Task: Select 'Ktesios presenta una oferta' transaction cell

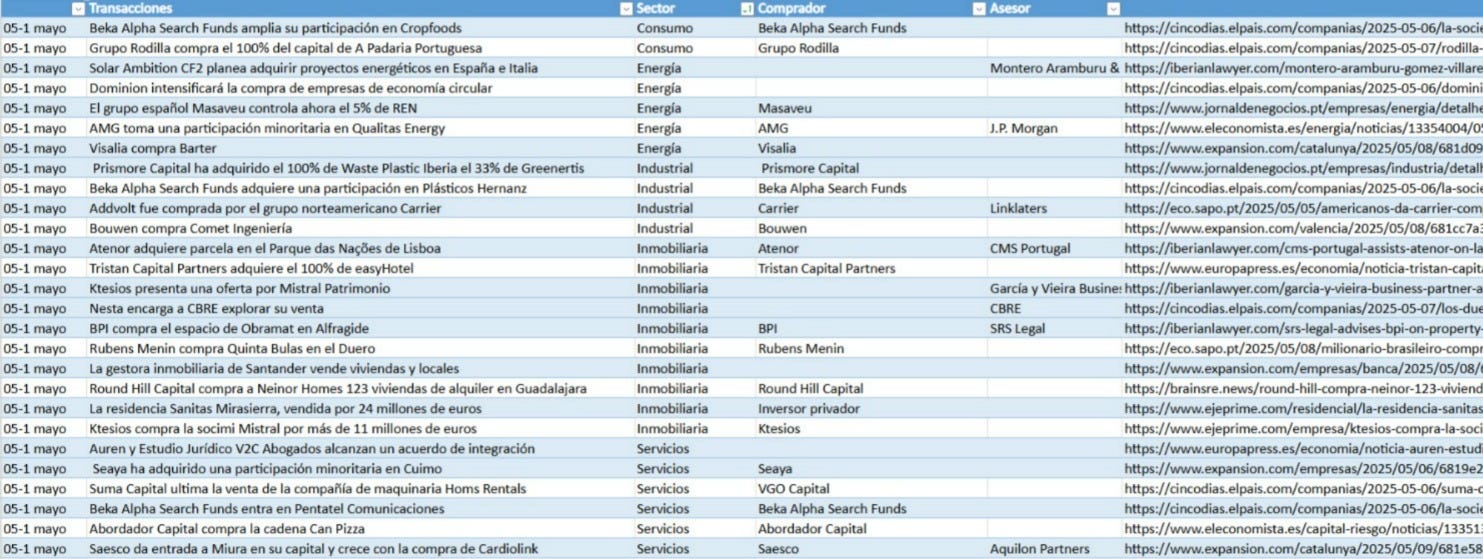Action: 360,288
